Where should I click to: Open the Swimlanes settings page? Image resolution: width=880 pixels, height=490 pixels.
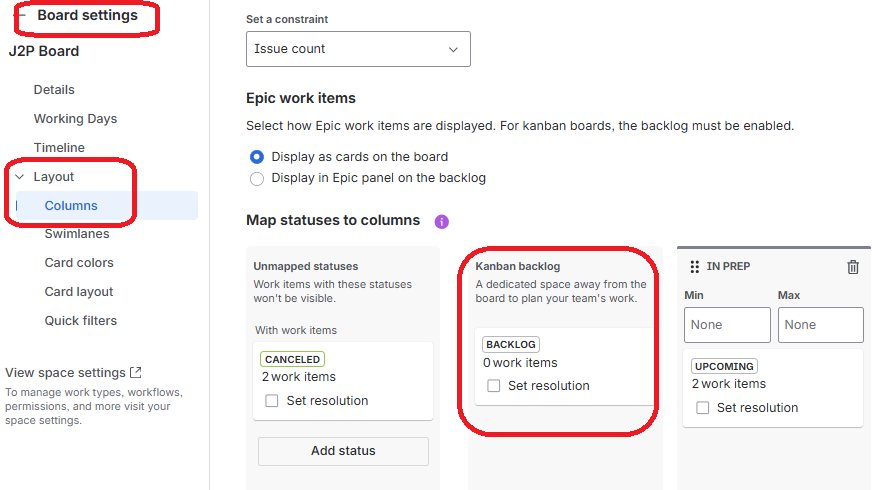[x=77, y=234]
